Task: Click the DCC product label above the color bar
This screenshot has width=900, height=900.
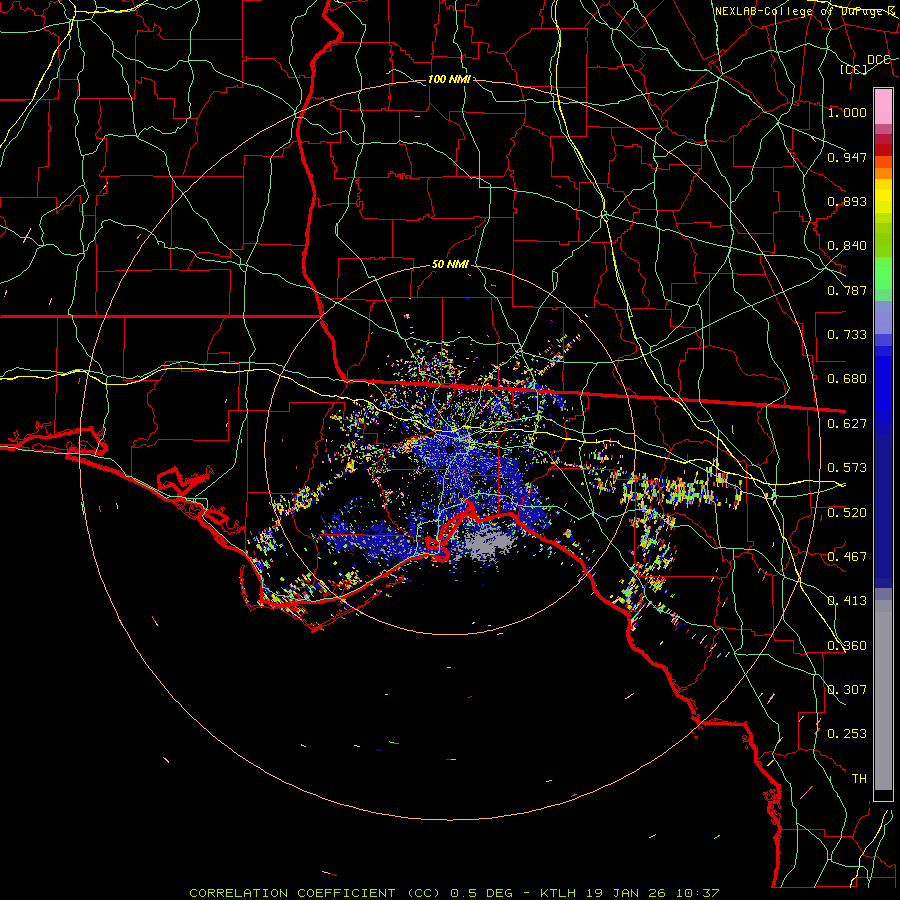Action: pos(878,60)
